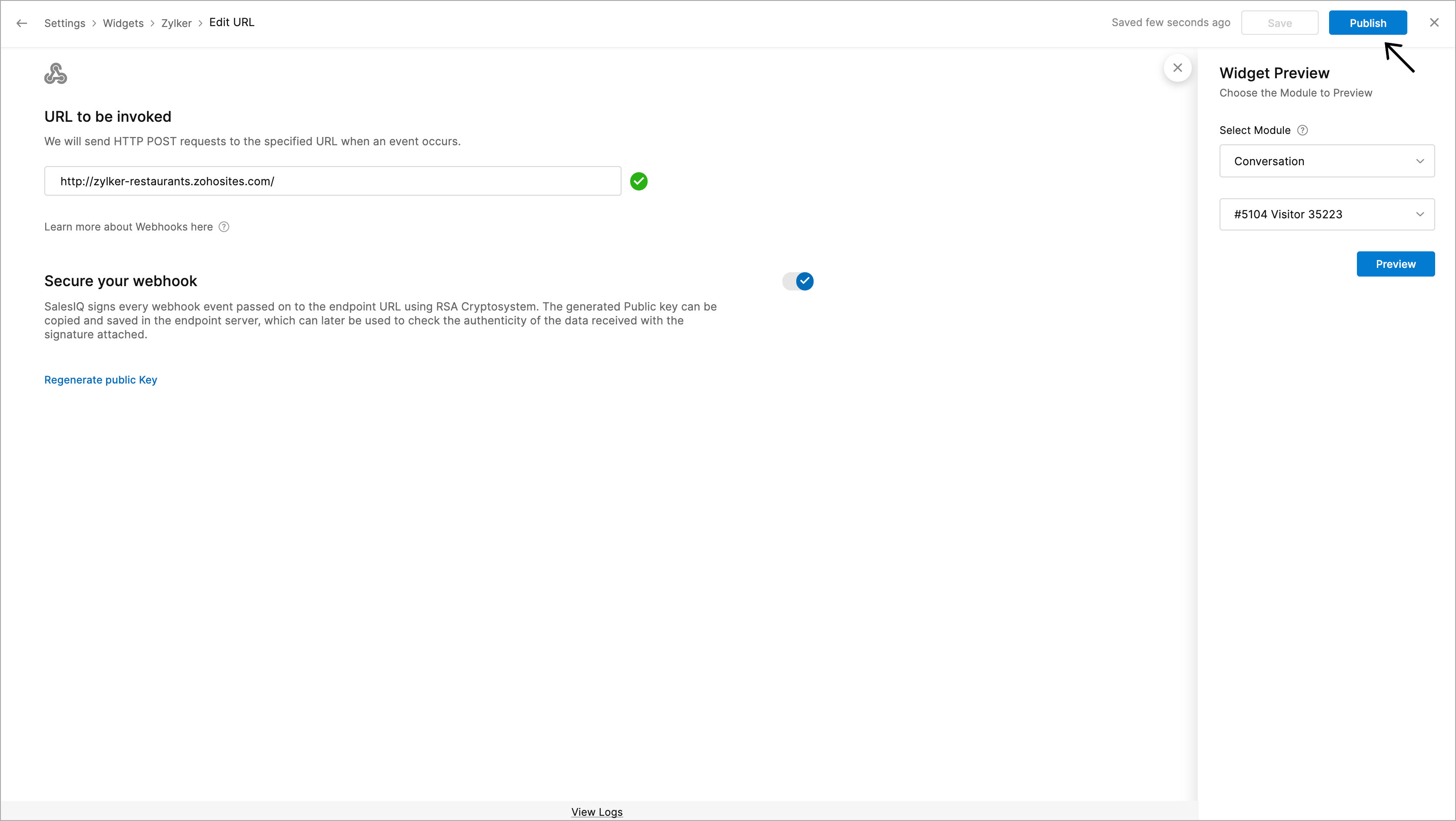Screen dimensions: 1456x821
Task: Click Learn more about Webhooks here
Action: pos(128,227)
